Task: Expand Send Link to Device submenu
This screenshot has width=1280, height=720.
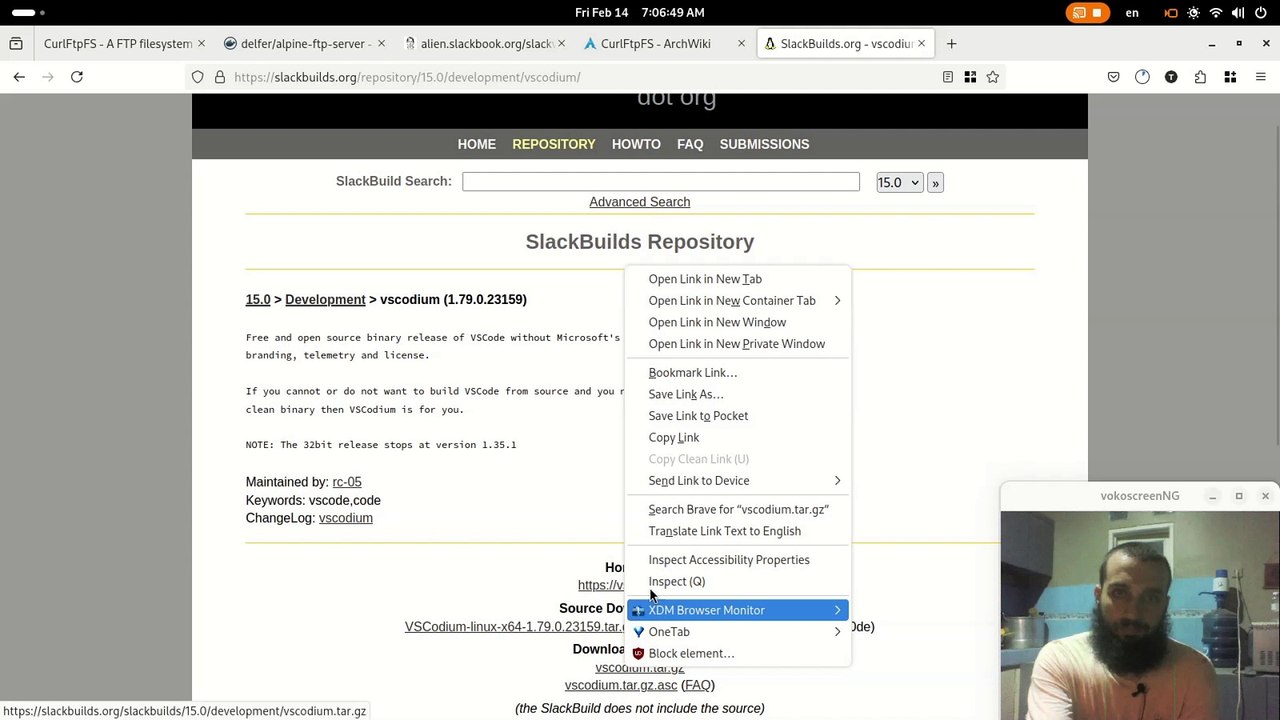Action: [x=738, y=481]
